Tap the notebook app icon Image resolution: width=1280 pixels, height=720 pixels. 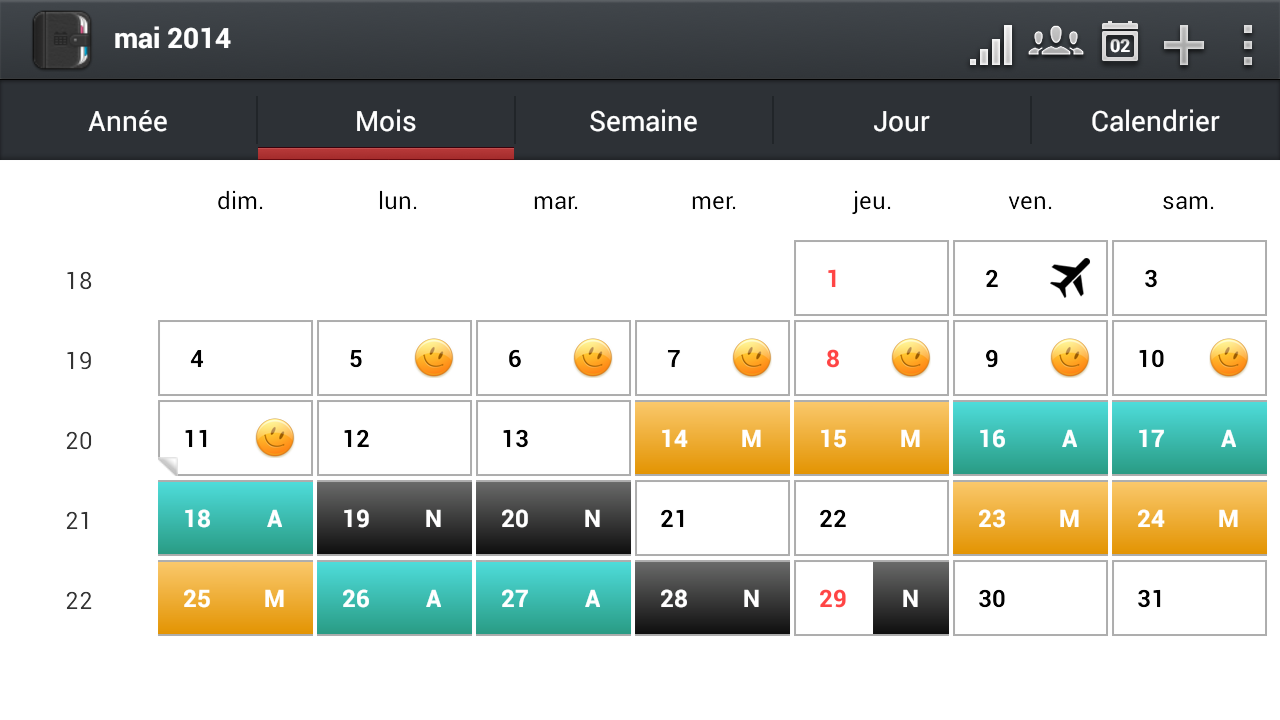(62, 40)
